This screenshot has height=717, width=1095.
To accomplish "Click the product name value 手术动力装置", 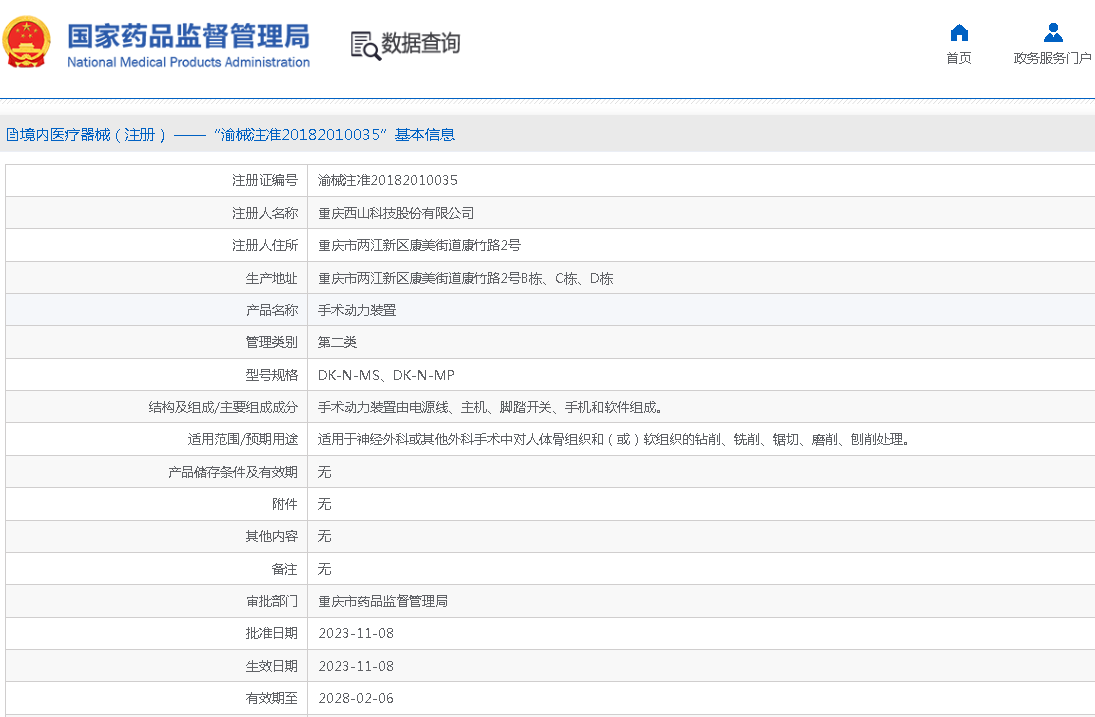I will click(357, 311).
